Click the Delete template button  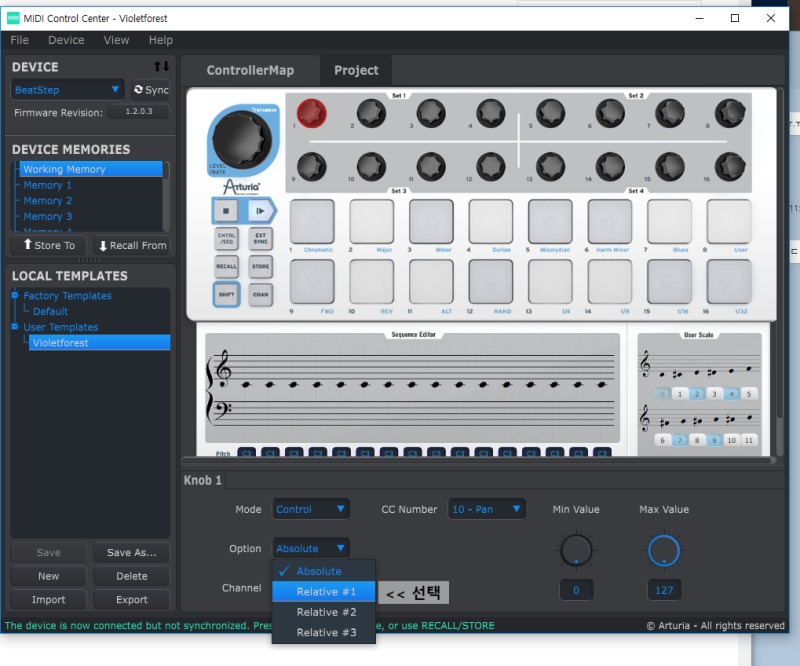[132, 576]
